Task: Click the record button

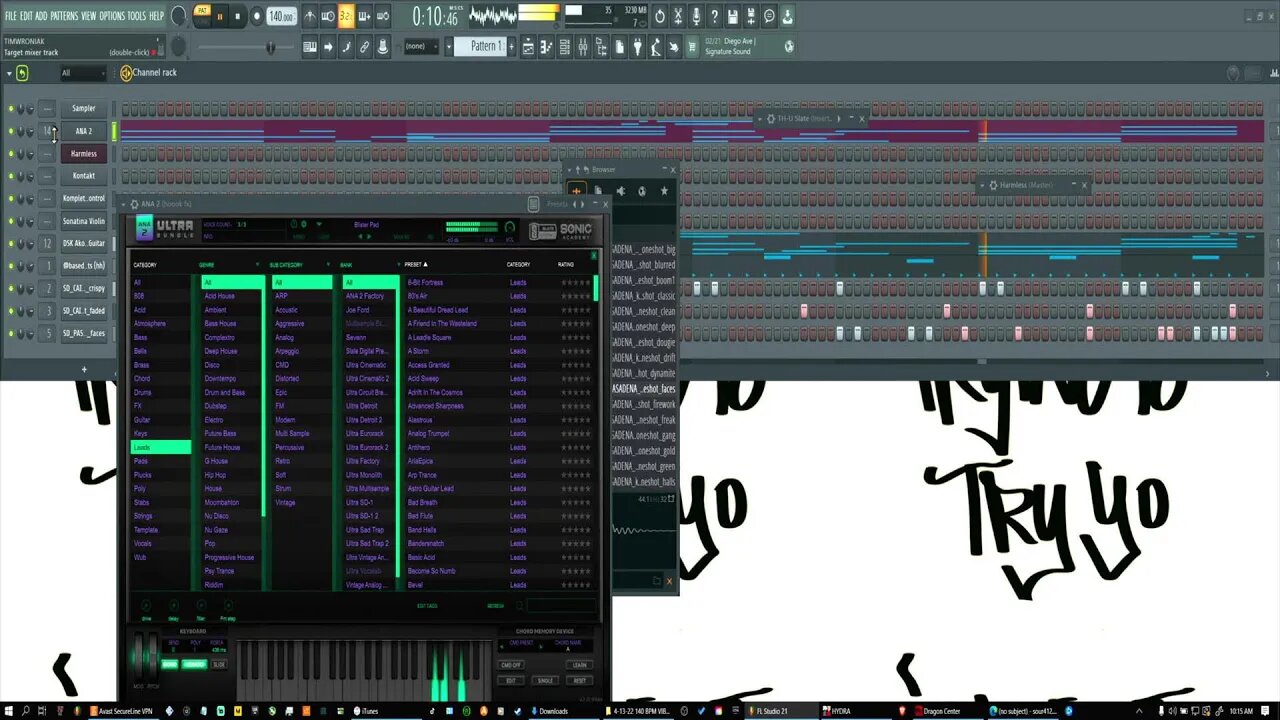Action: click(256, 16)
